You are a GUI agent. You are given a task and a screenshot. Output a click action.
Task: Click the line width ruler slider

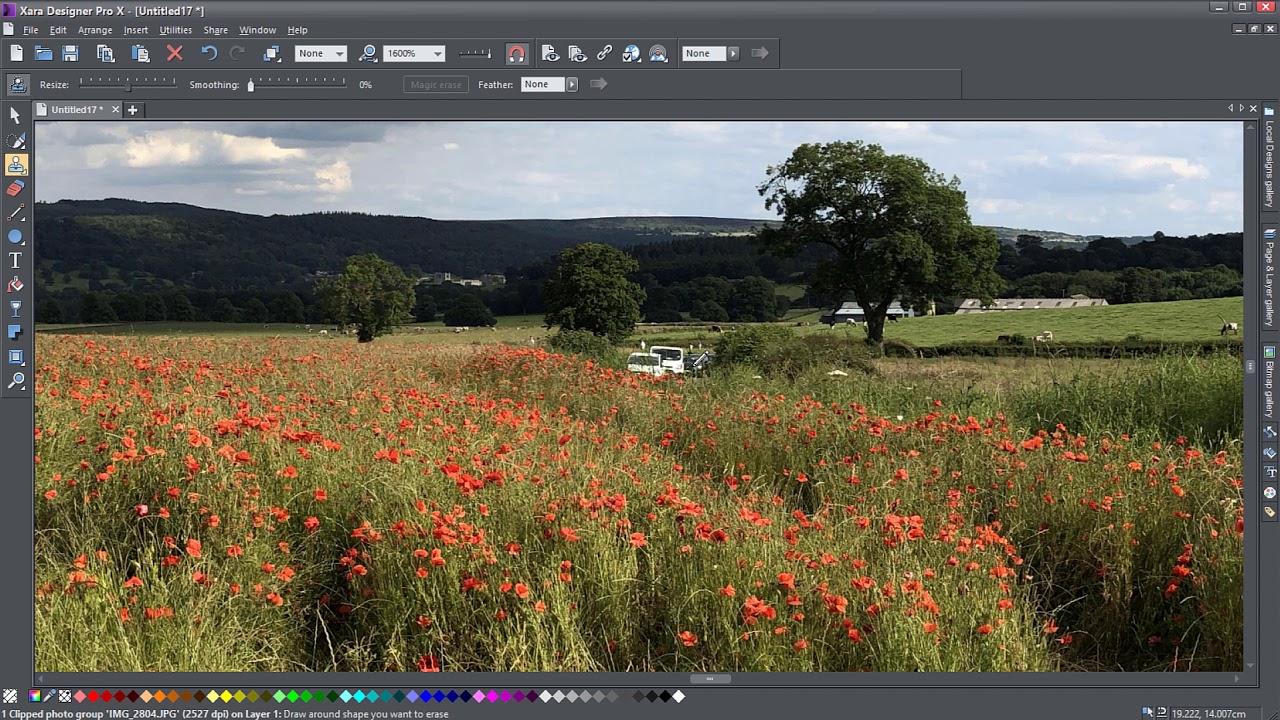click(x=475, y=53)
